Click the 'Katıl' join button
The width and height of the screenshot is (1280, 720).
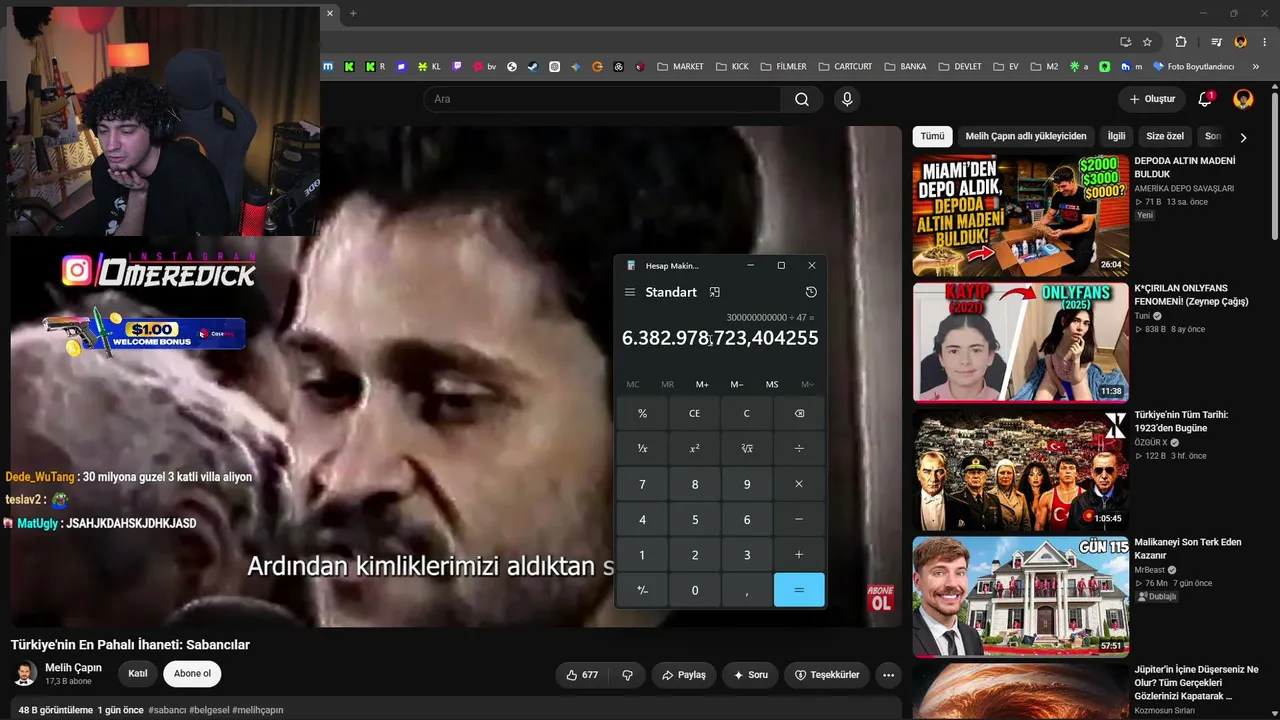[x=138, y=674]
